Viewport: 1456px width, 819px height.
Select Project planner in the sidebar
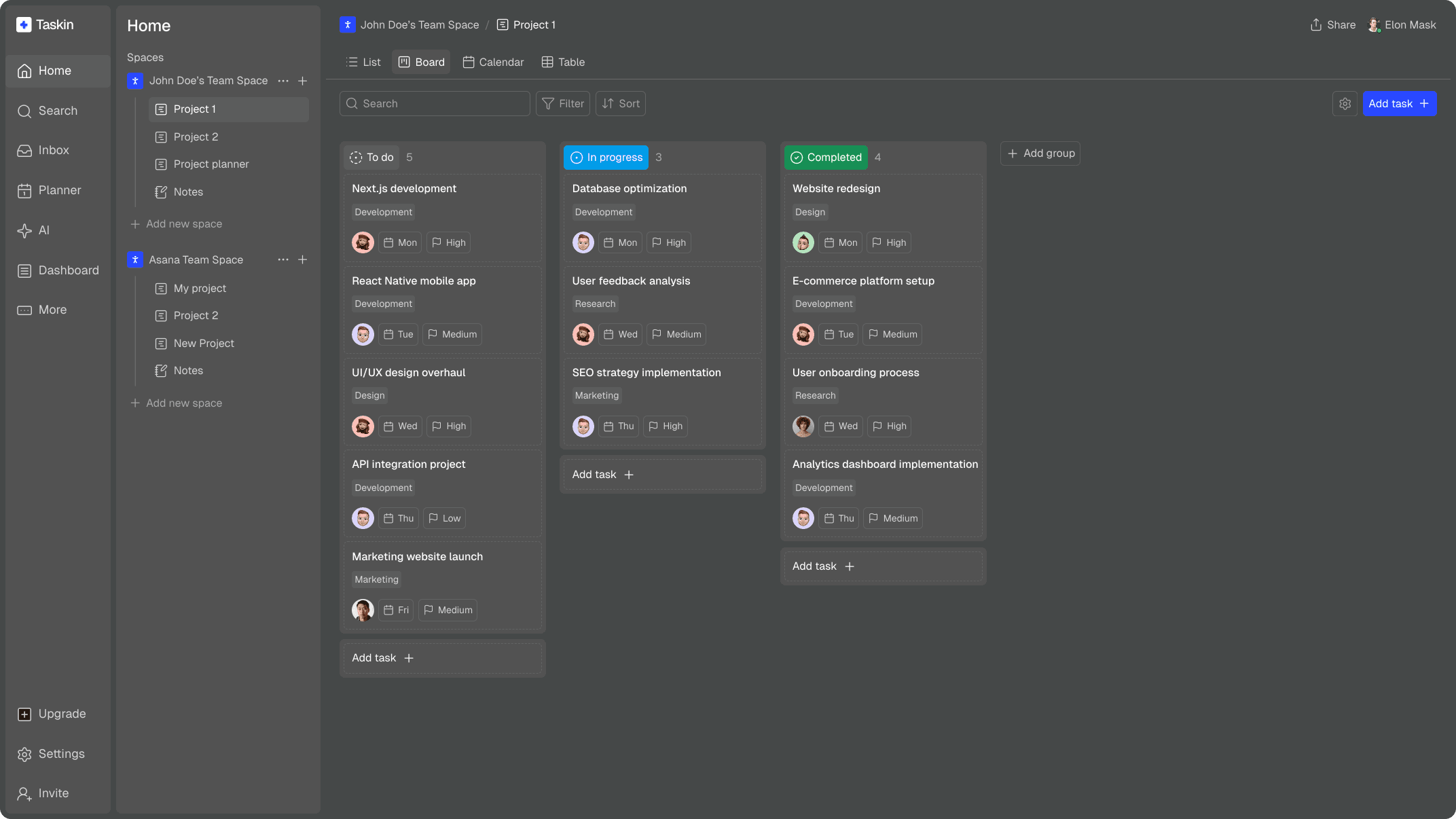point(211,164)
